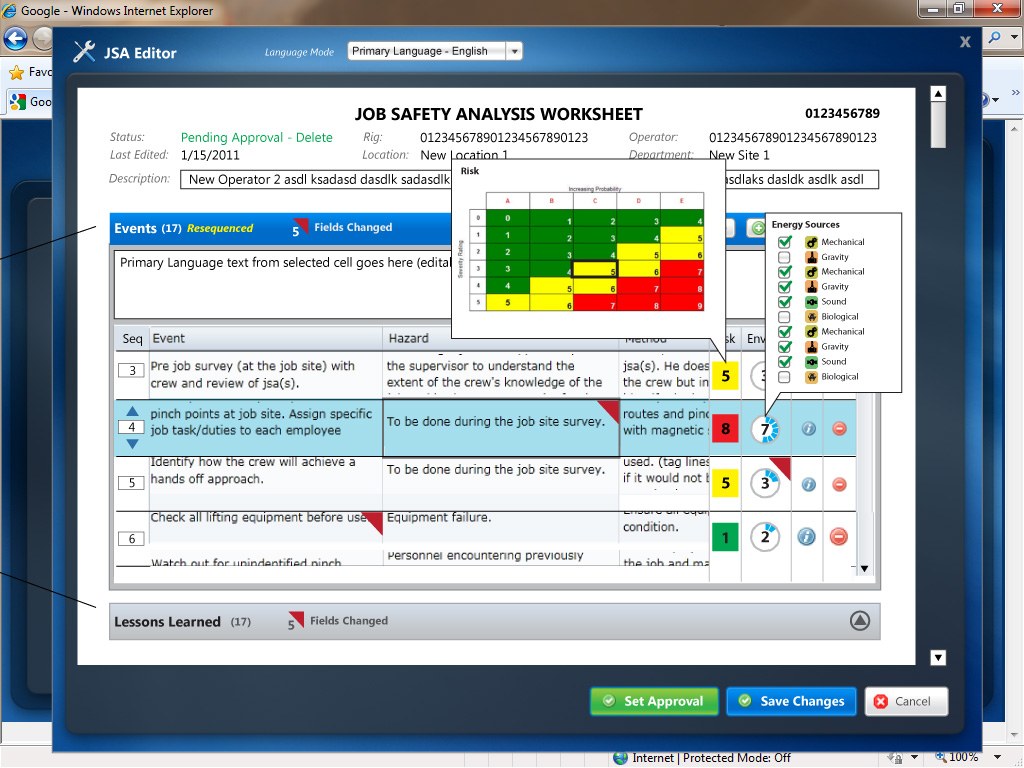
Task: Click yellow risk badge for event 5 row
Action: coord(725,483)
